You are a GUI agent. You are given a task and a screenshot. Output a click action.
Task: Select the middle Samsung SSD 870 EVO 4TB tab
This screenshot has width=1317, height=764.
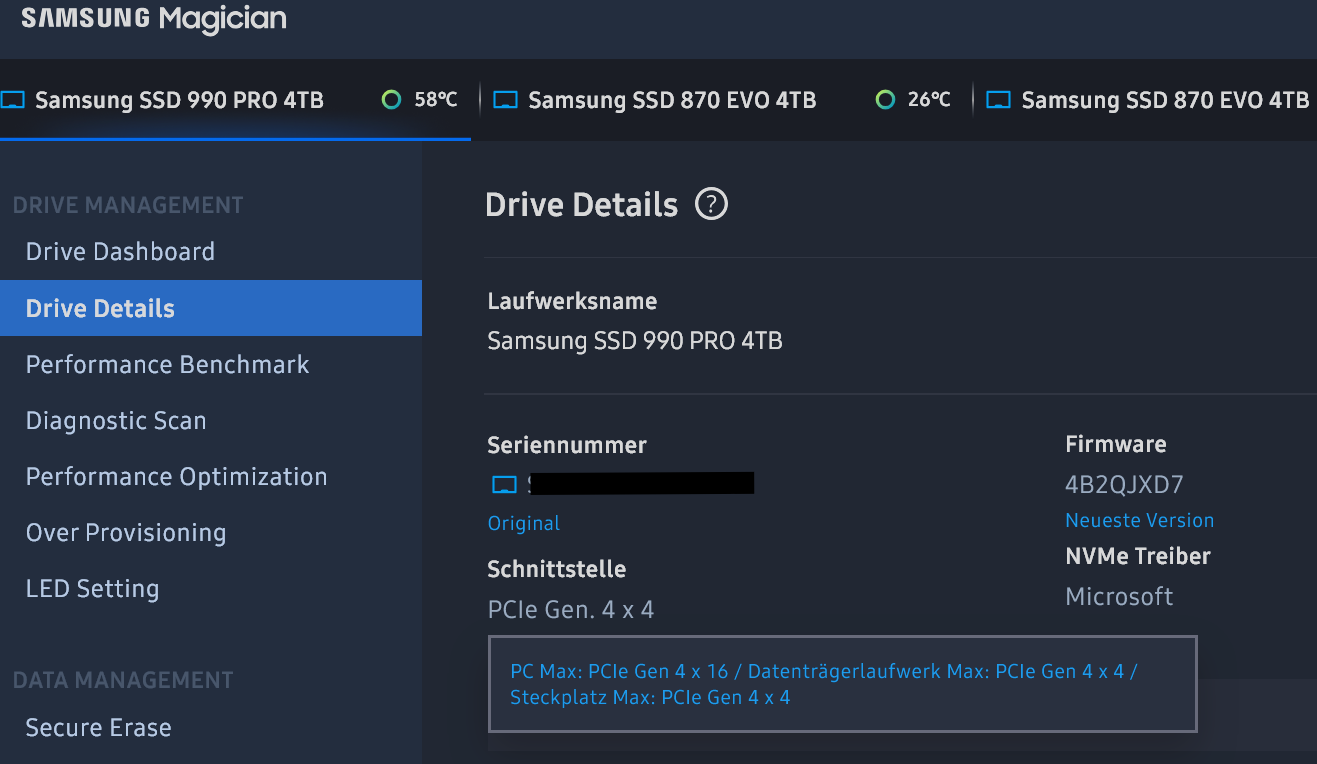672,100
